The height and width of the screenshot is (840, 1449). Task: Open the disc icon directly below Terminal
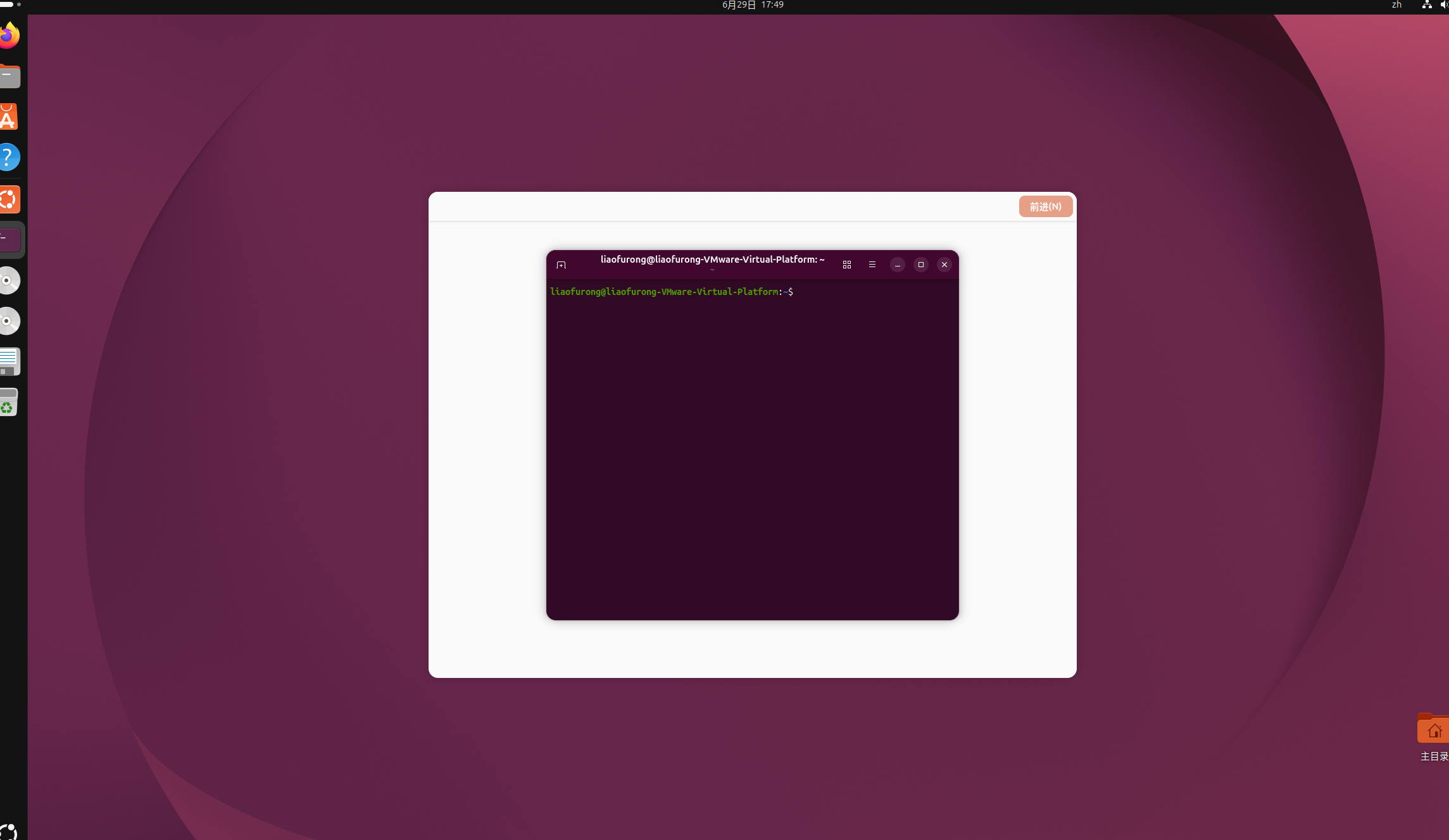pyautogui.click(x=9, y=280)
